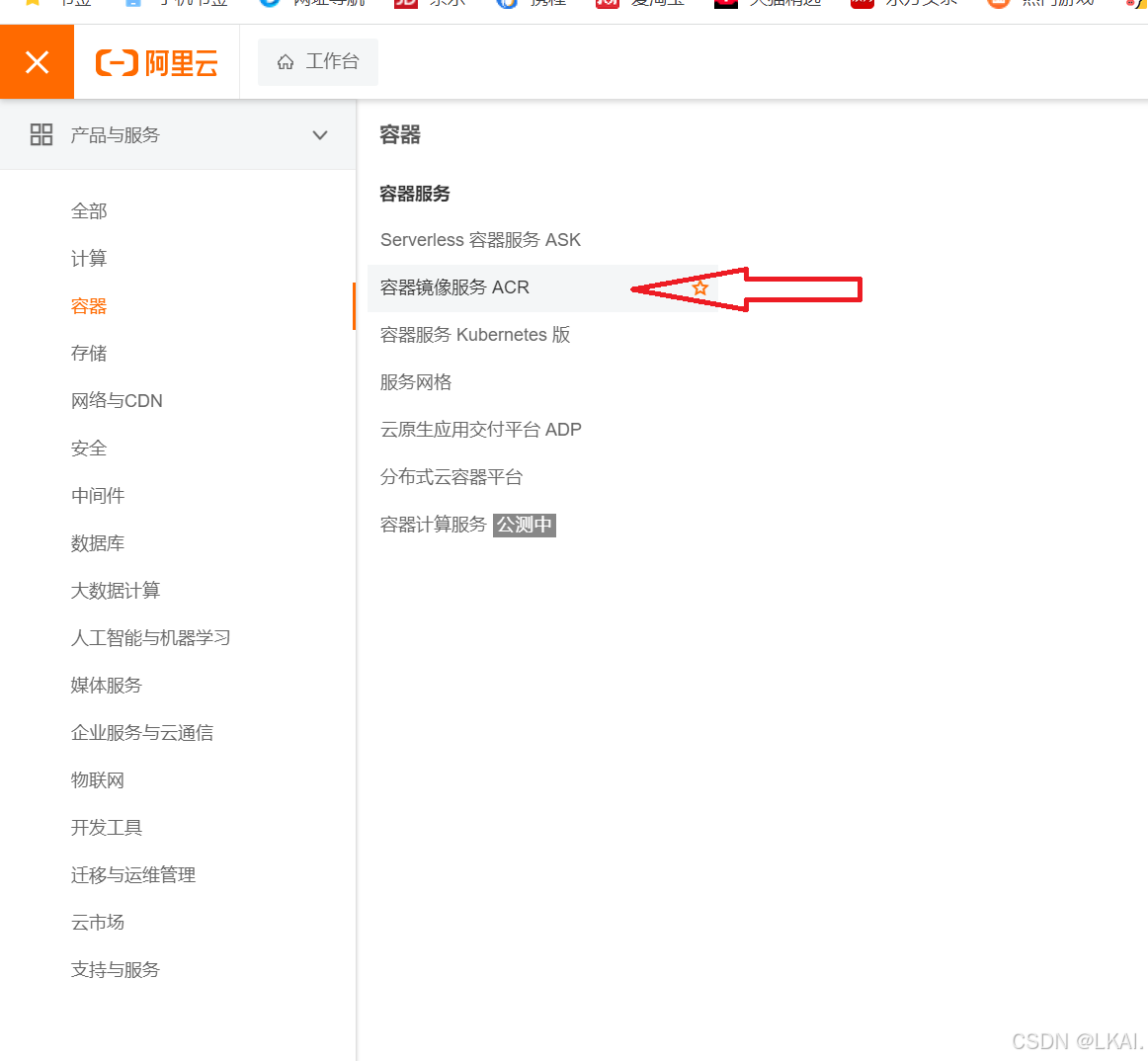1148x1061 pixels.
Task: Open the 工作台 workbench button
Action: [318, 61]
